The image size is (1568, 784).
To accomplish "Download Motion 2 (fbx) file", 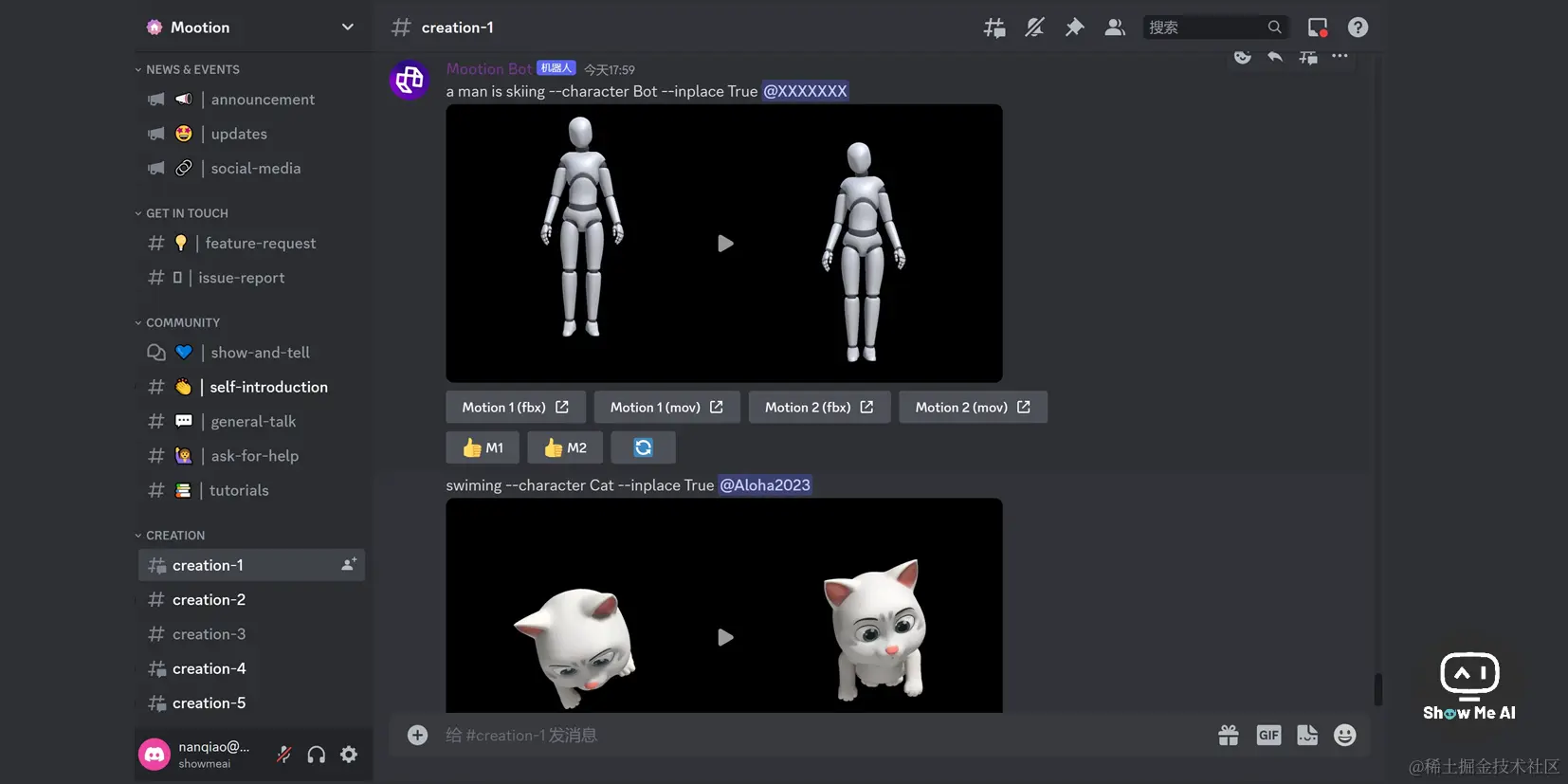I will pyautogui.click(x=819, y=407).
